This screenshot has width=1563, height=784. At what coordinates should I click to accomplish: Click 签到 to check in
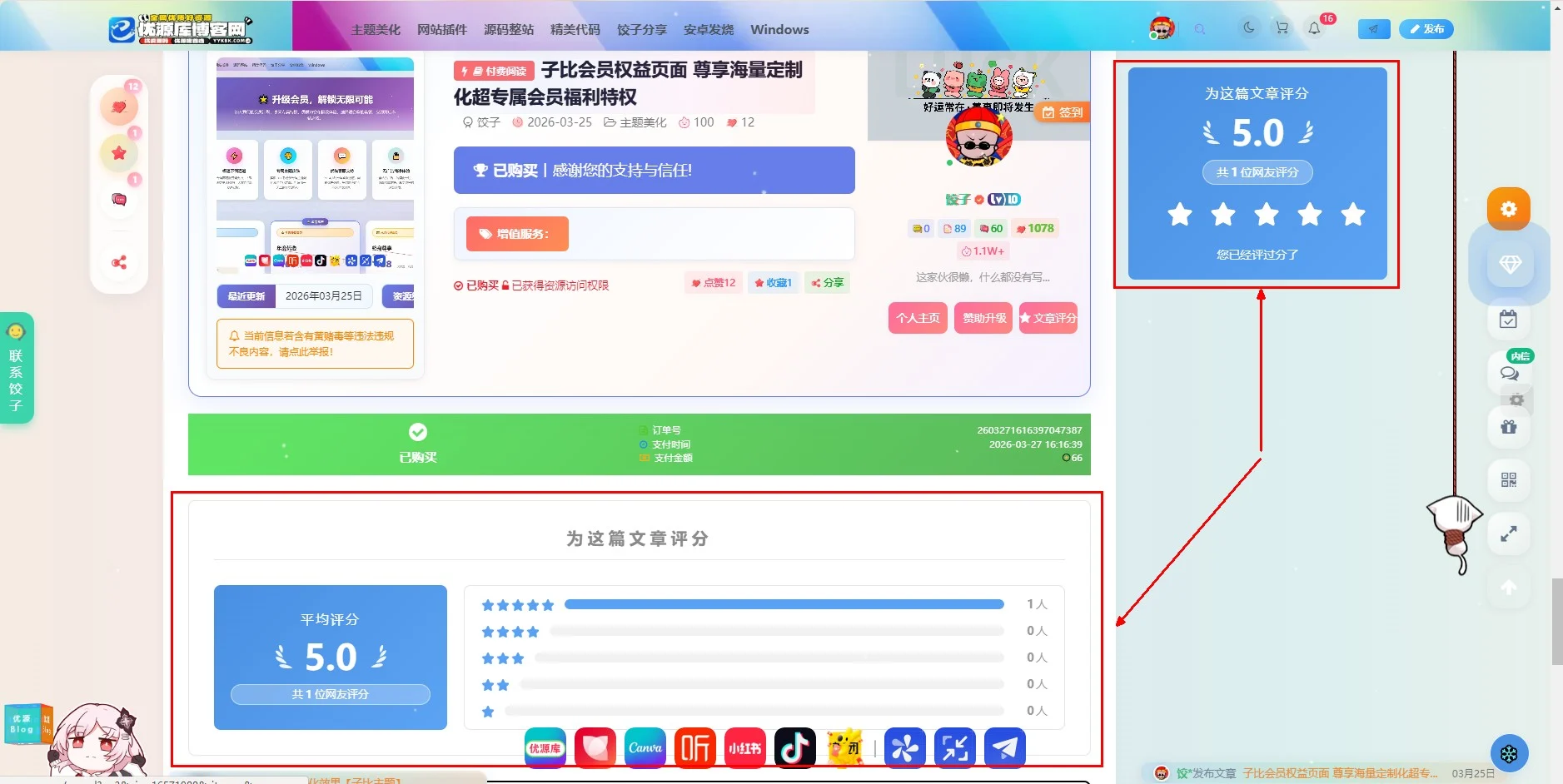pos(1061,112)
